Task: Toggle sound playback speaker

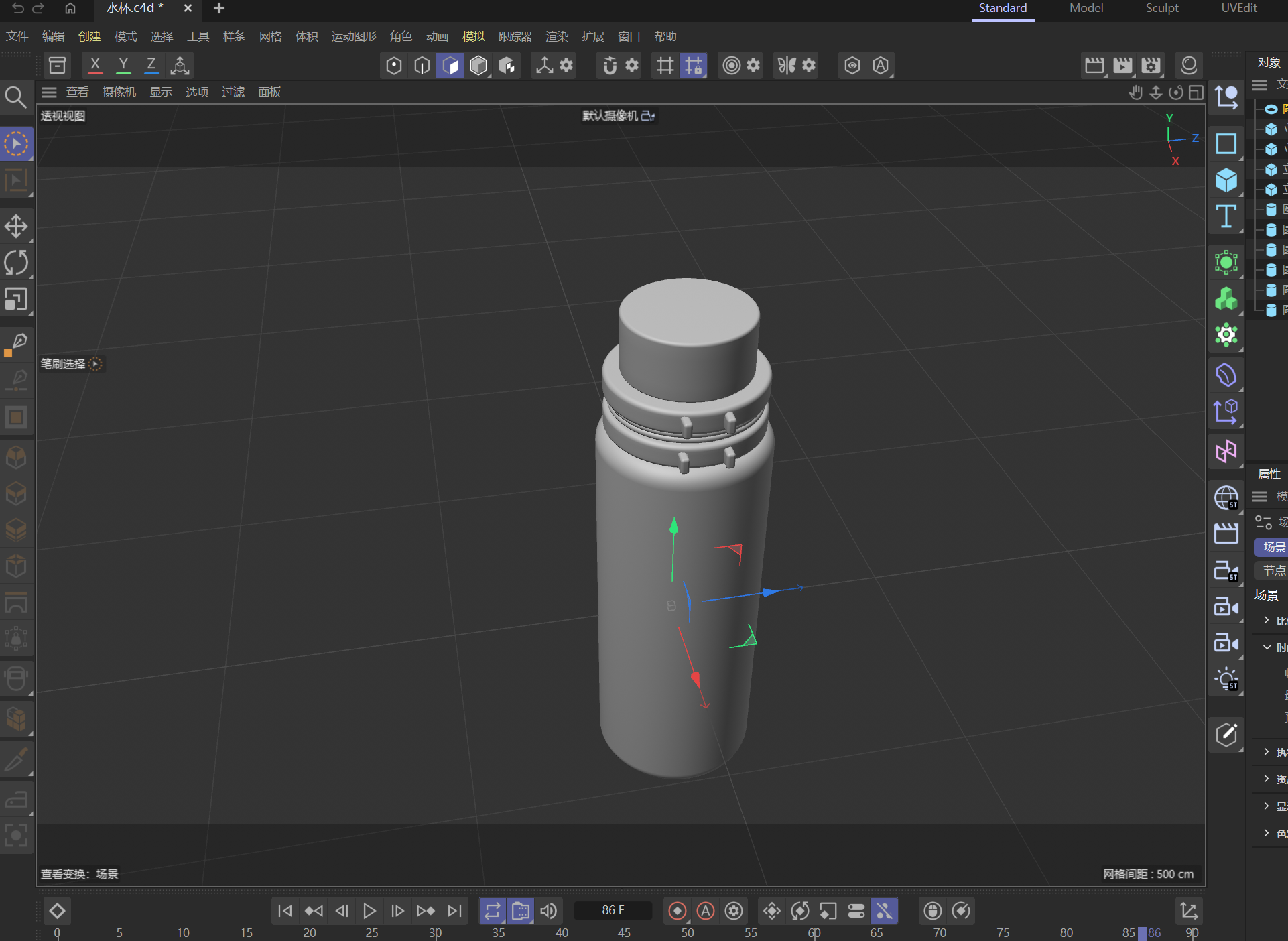Action: pyautogui.click(x=549, y=911)
